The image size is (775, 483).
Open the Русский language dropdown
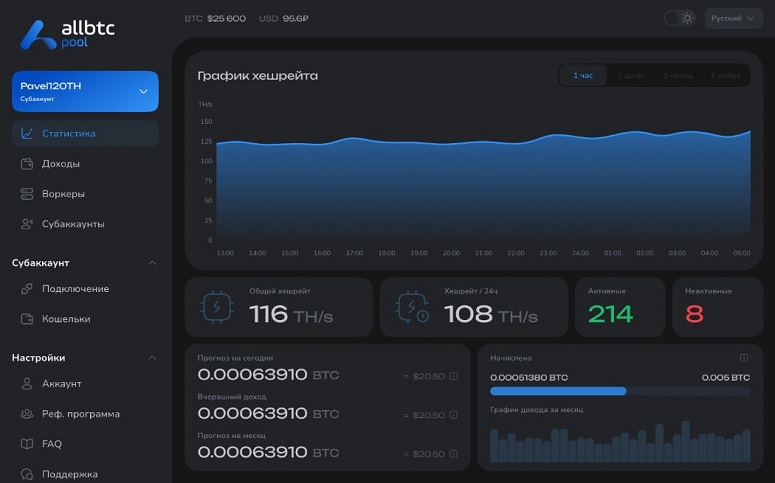click(x=733, y=18)
